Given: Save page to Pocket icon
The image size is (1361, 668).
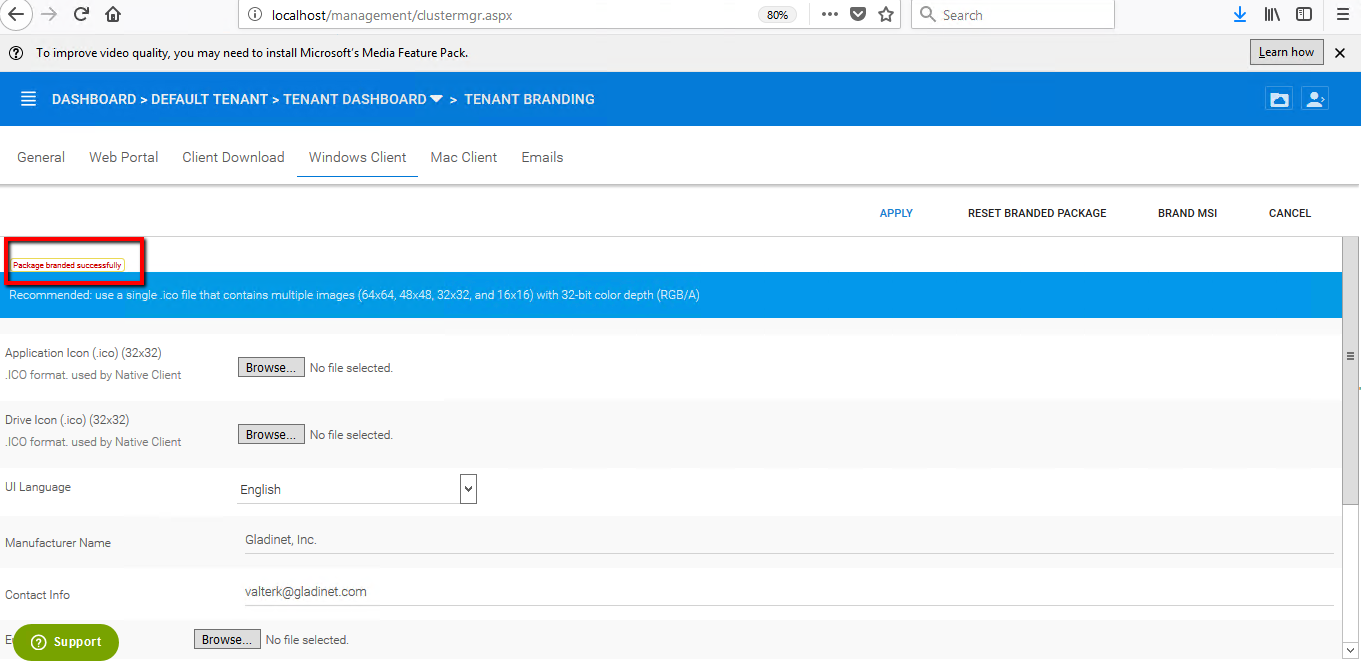Looking at the screenshot, I should pyautogui.click(x=858, y=14).
